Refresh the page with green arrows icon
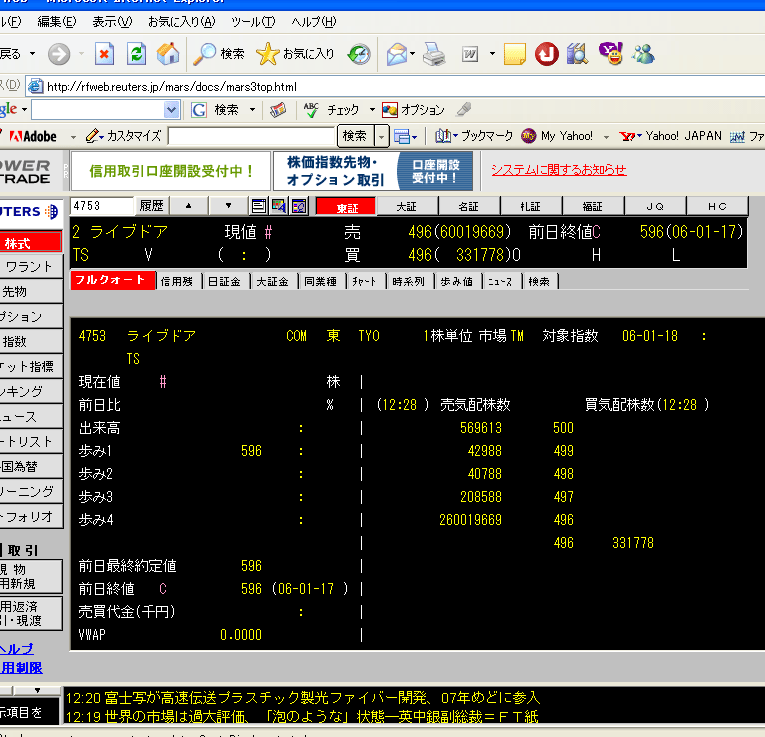 136,54
